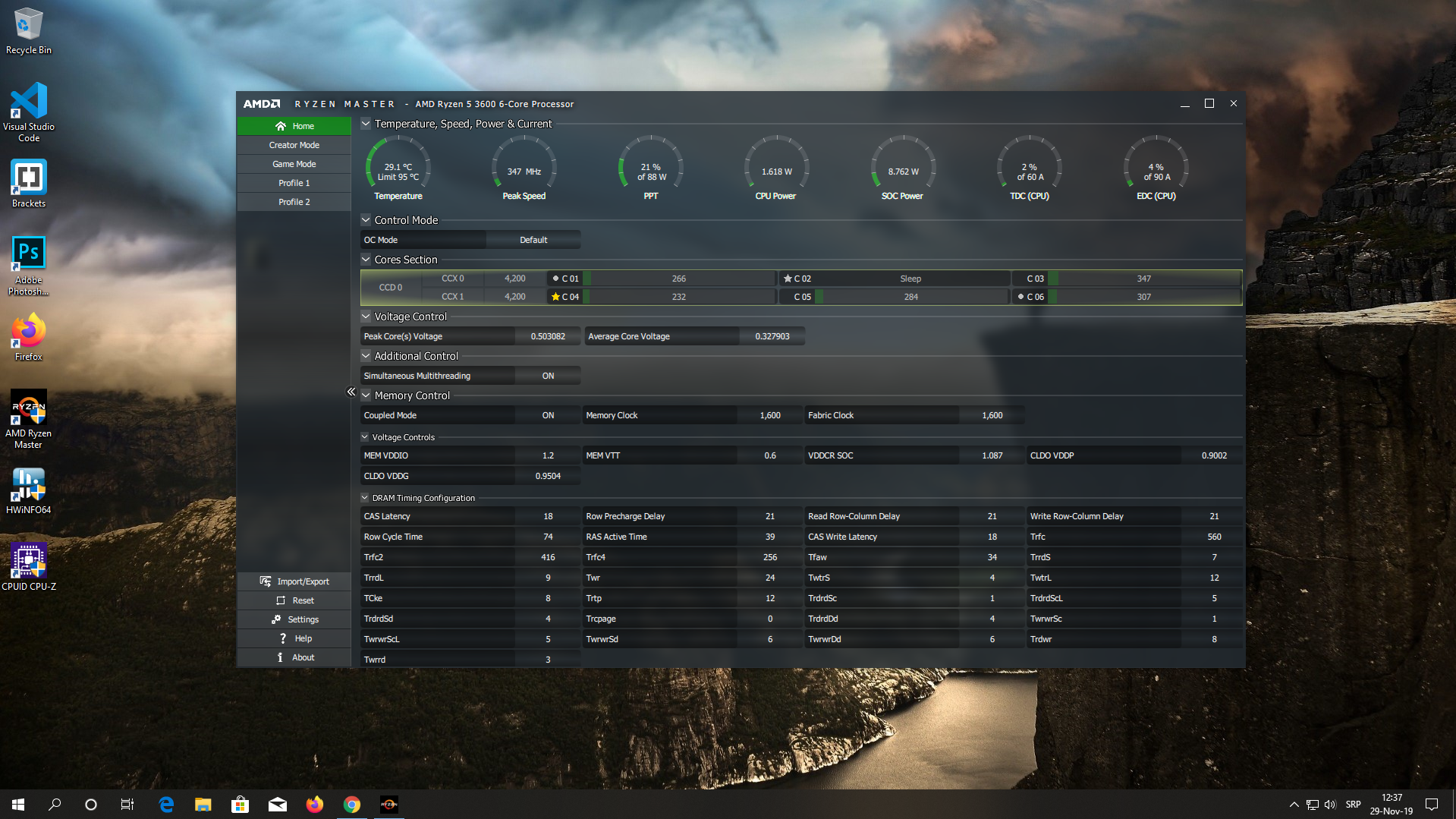Open HWiNFO64 desktop shortcut

click(29, 490)
